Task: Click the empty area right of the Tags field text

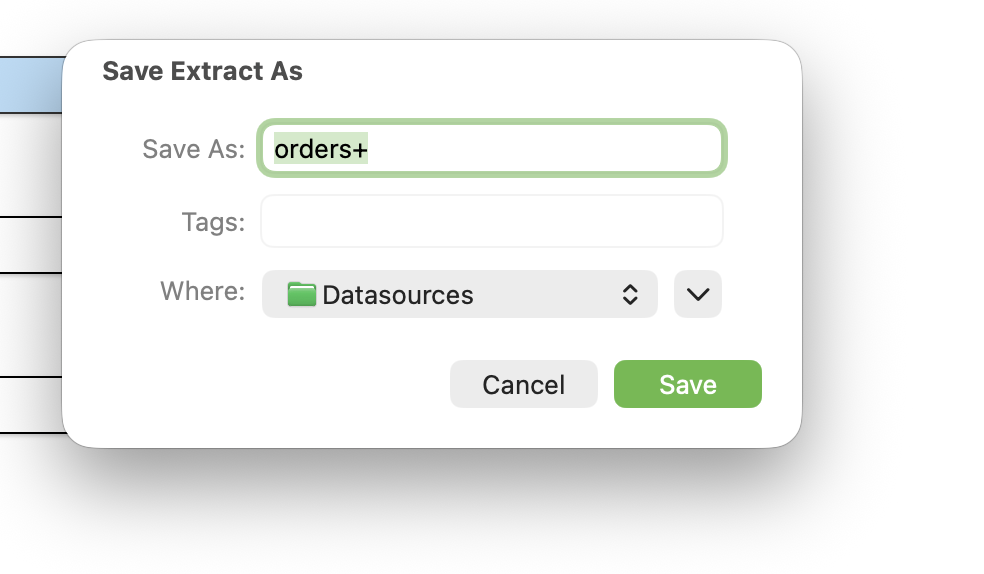Action: coord(600,221)
